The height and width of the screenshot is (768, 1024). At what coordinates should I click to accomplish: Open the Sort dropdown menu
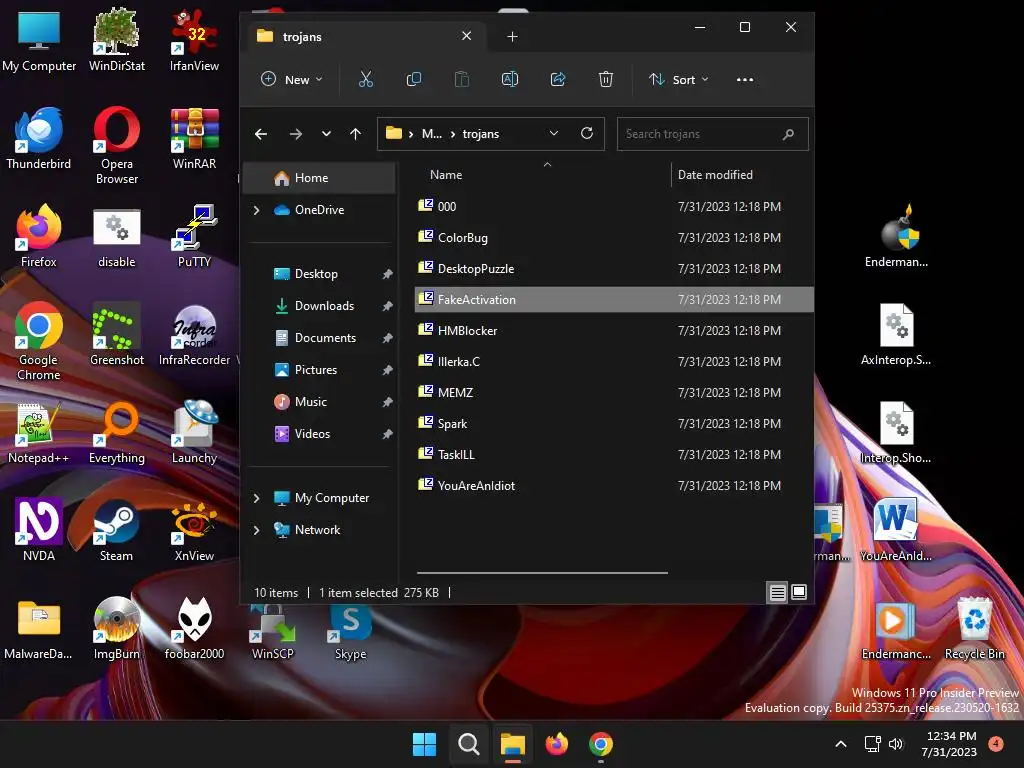tap(679, 80)
